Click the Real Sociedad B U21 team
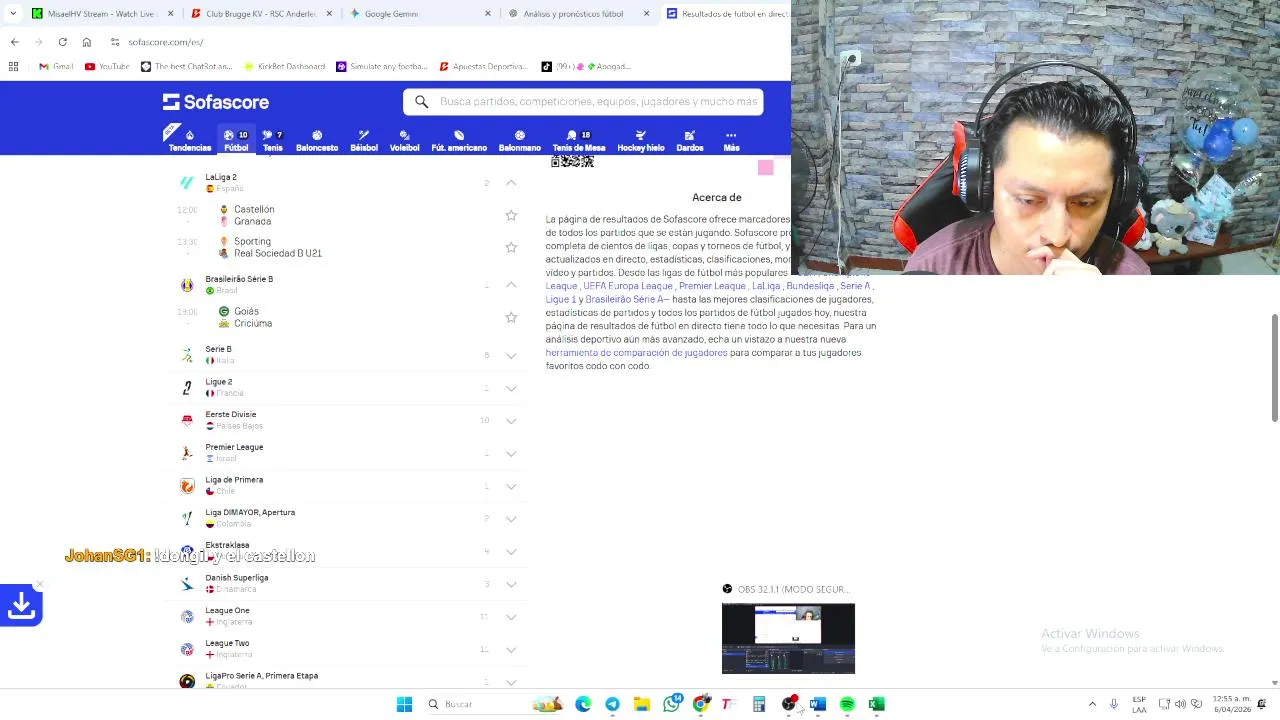Screen dimensions: 1280x720 click(278, 253)
